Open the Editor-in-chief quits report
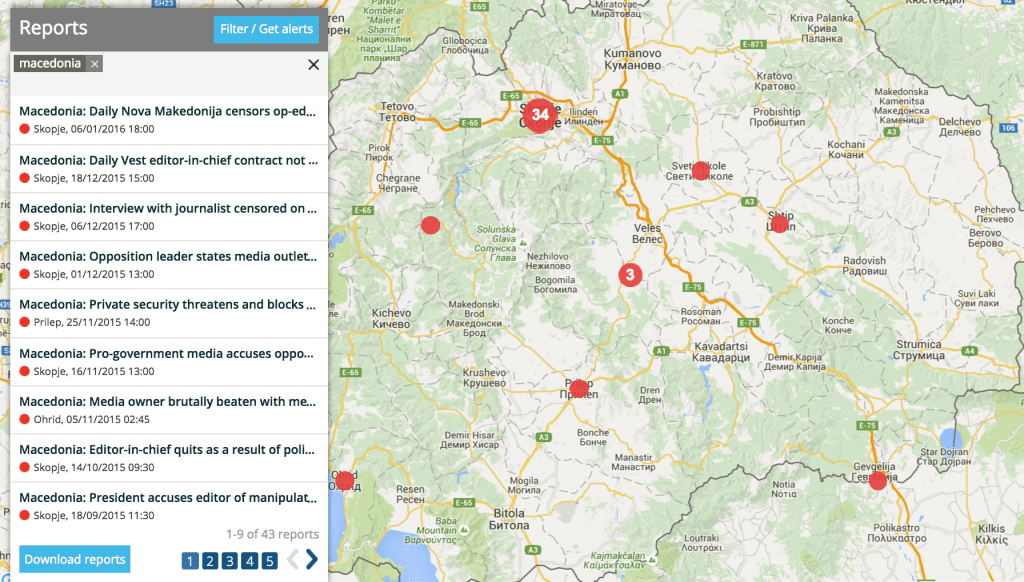Viewport: 1024px width, 582px height. click(x=167, y=450)
